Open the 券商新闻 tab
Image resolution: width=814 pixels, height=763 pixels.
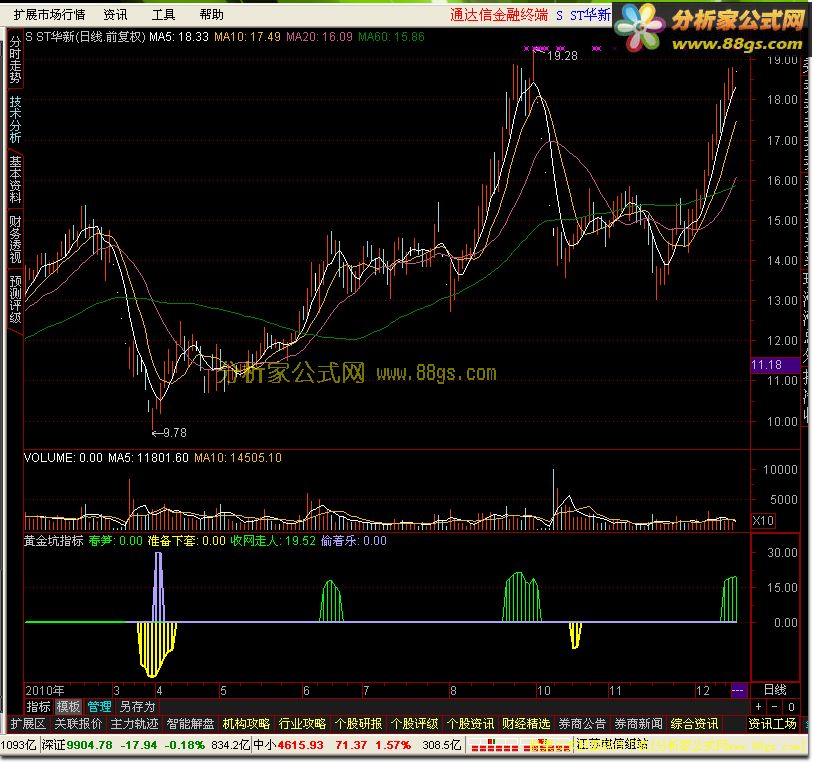click(639, 724)
